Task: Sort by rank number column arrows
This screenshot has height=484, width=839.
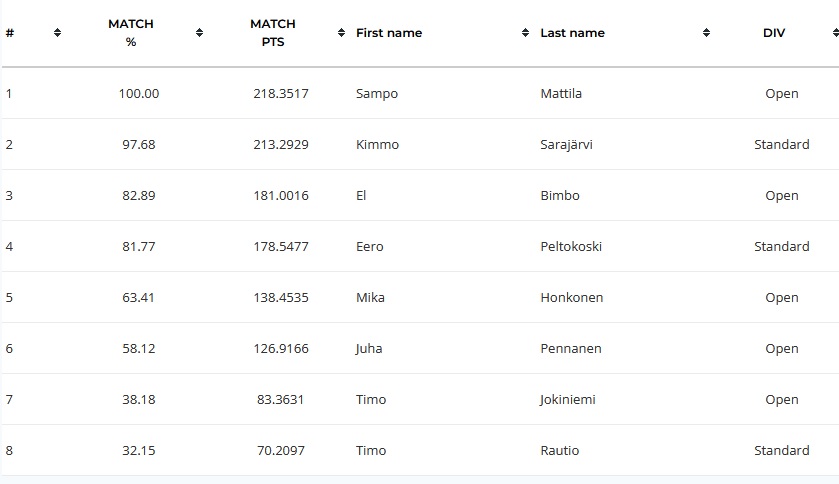Action: click(x=57, y=33)
